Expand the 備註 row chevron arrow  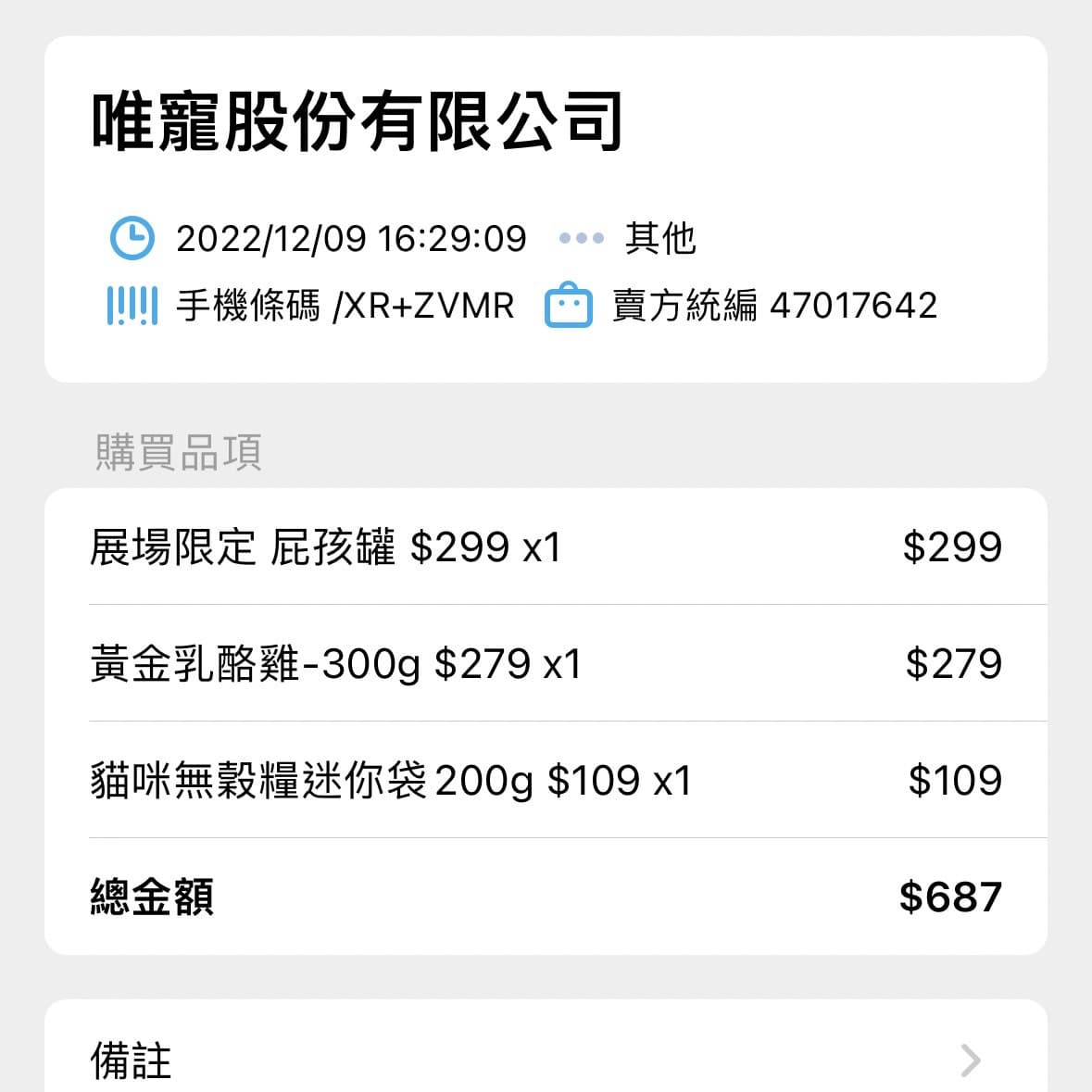pos(970,1061)
